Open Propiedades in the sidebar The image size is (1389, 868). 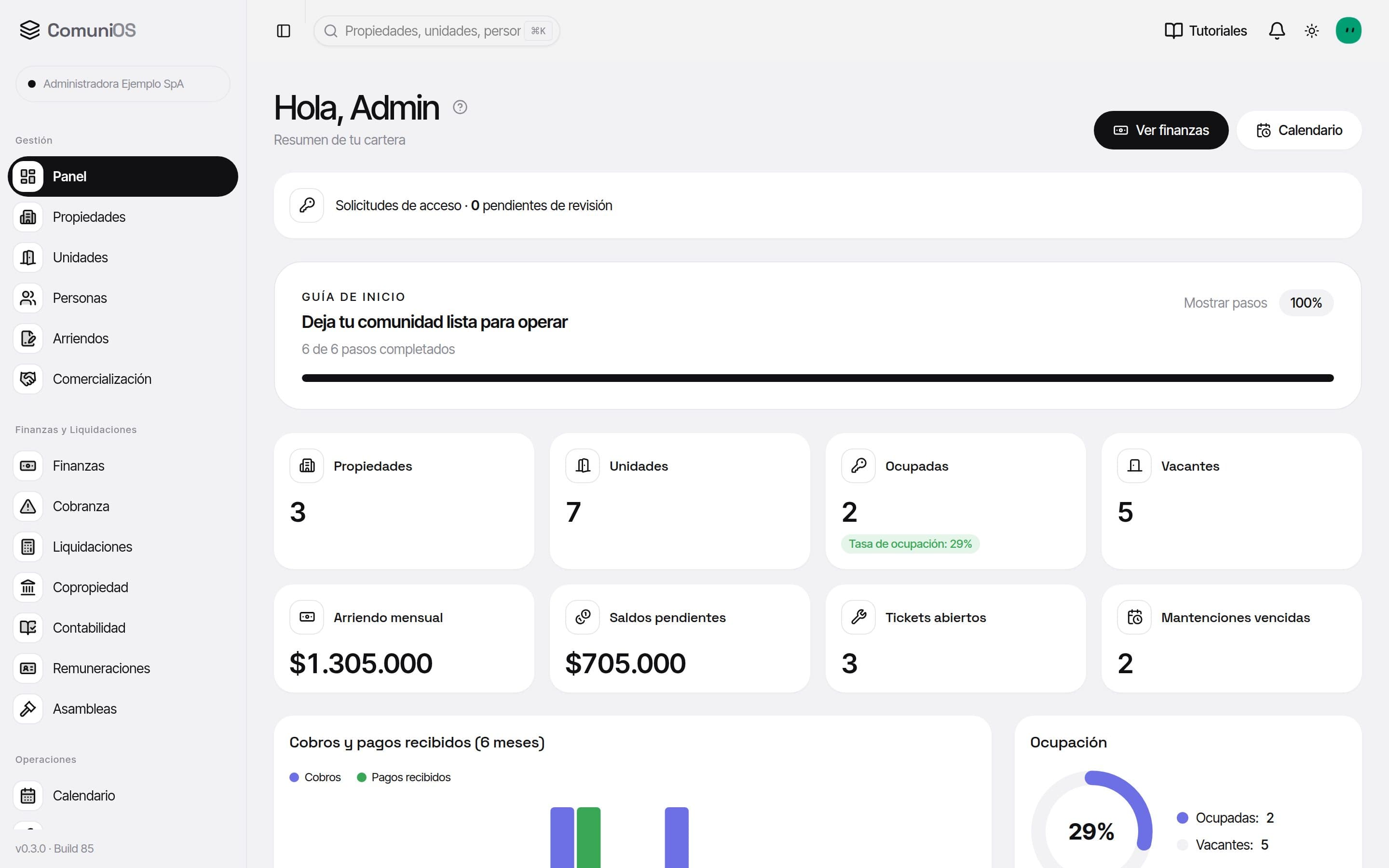(x=123, y=217)
